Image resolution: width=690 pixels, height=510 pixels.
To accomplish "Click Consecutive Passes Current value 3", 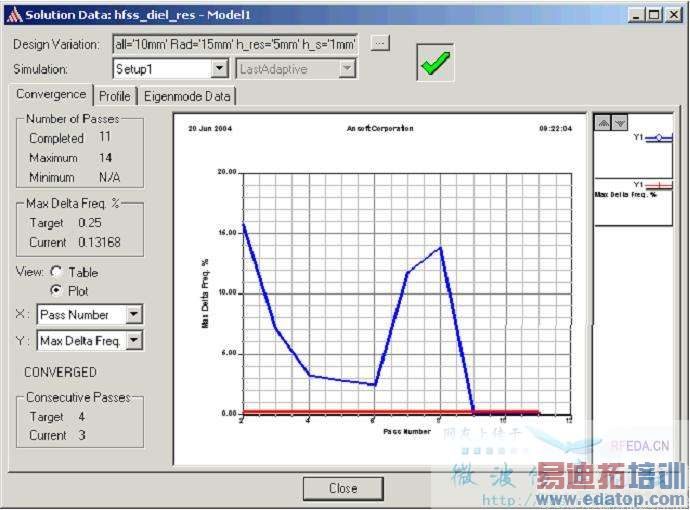I will pos(82,435).
